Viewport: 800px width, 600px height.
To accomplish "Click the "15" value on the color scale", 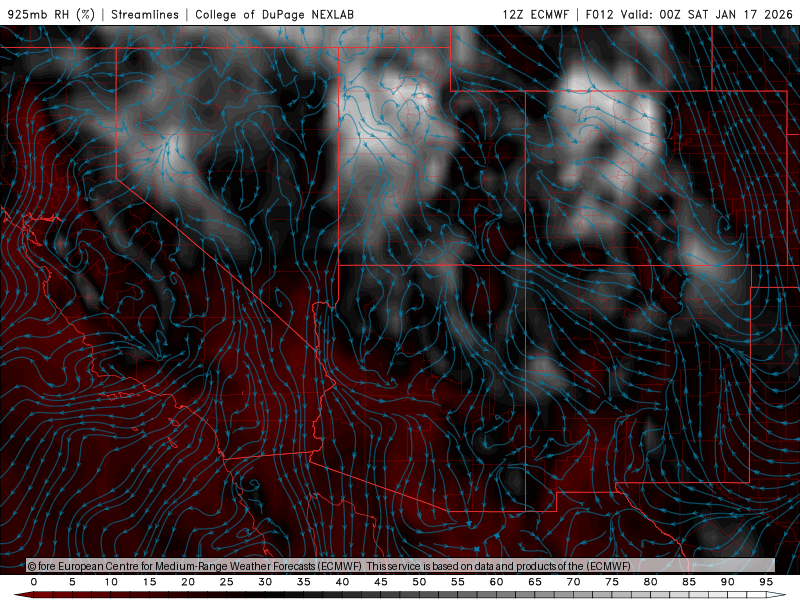I will point(149,582).
